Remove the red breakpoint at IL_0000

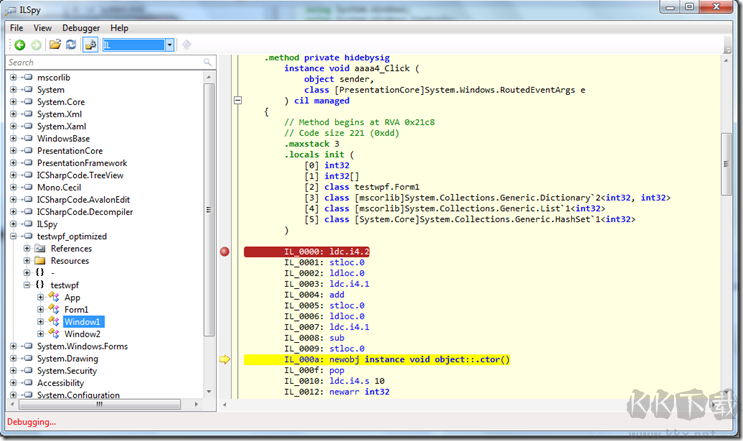pyautogui.click(x=224, y=252)
